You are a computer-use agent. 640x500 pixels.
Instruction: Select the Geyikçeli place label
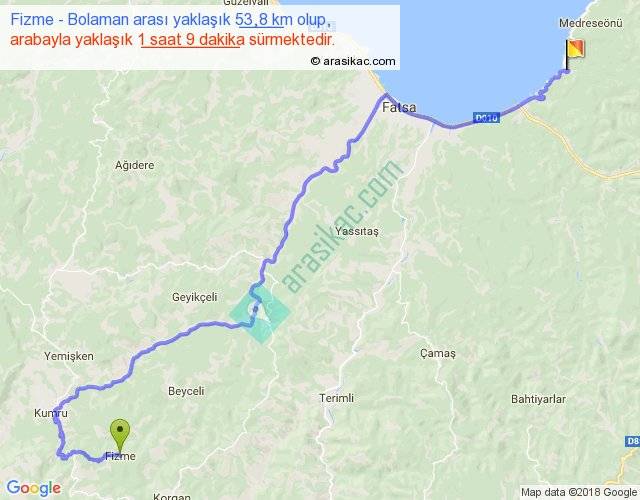pyautogui.click(x=195, y=297)
